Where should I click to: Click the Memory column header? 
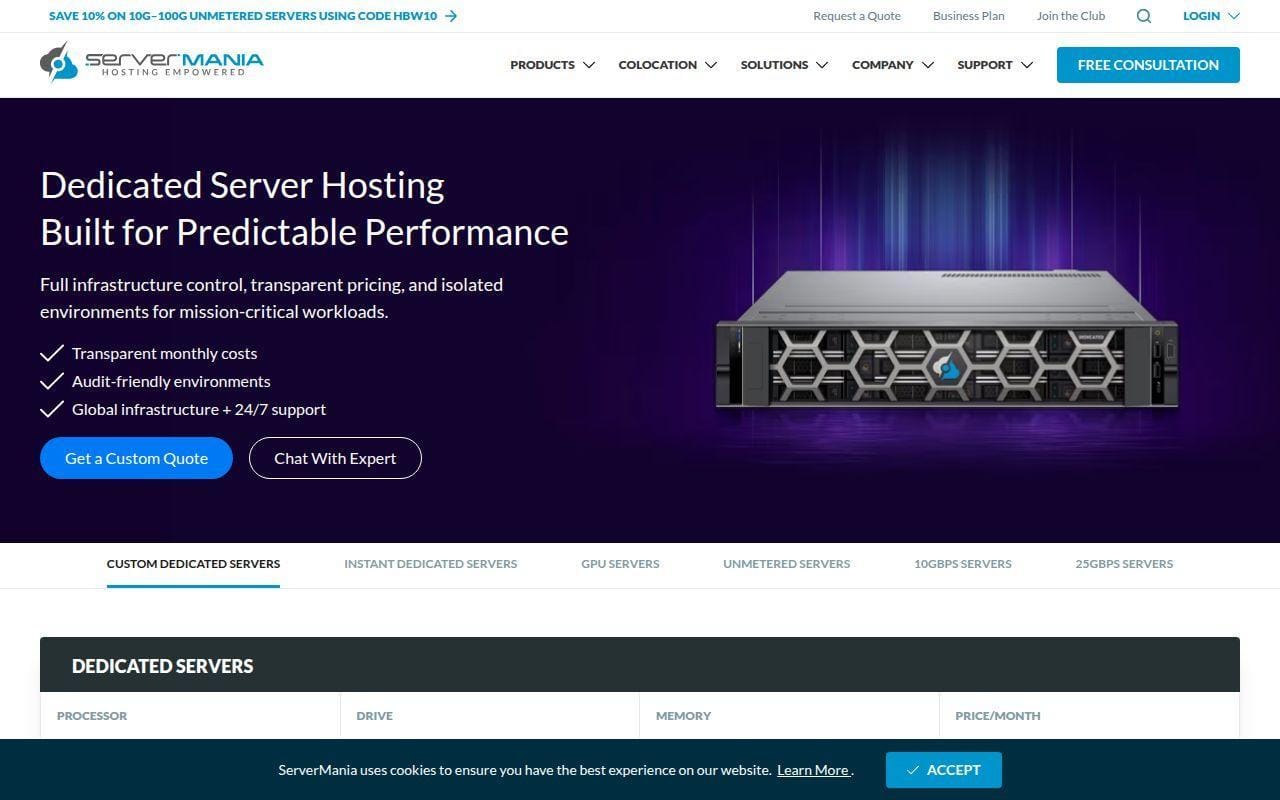(683, 716)
